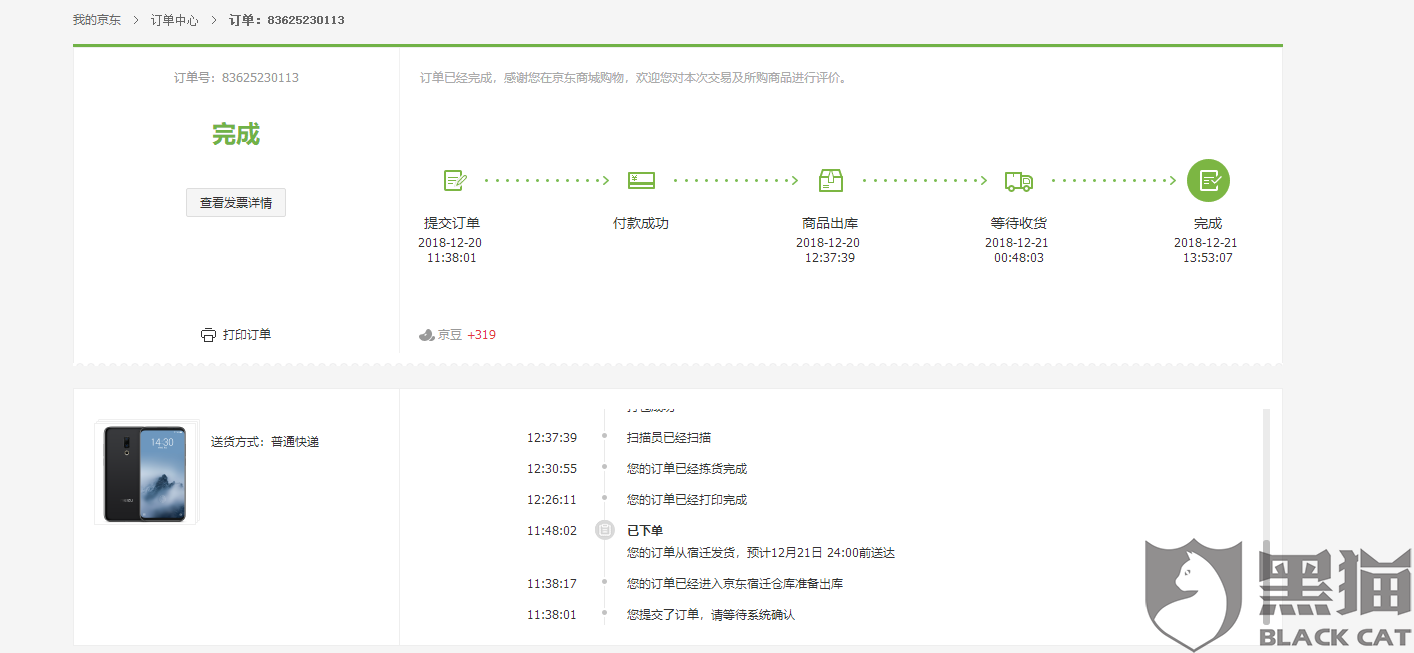
Task: Click the delivery truck icon
Action: pyautogui.click(x=1019, y=181)
